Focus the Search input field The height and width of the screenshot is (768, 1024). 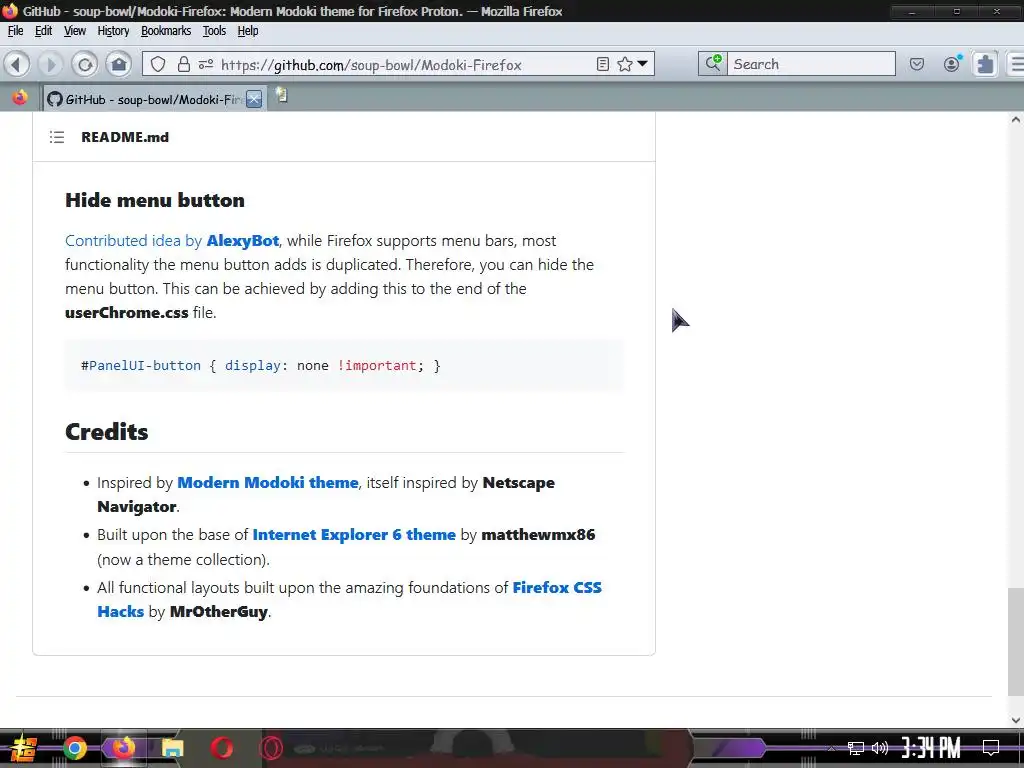pyautogui.click(x=811, y=63)
